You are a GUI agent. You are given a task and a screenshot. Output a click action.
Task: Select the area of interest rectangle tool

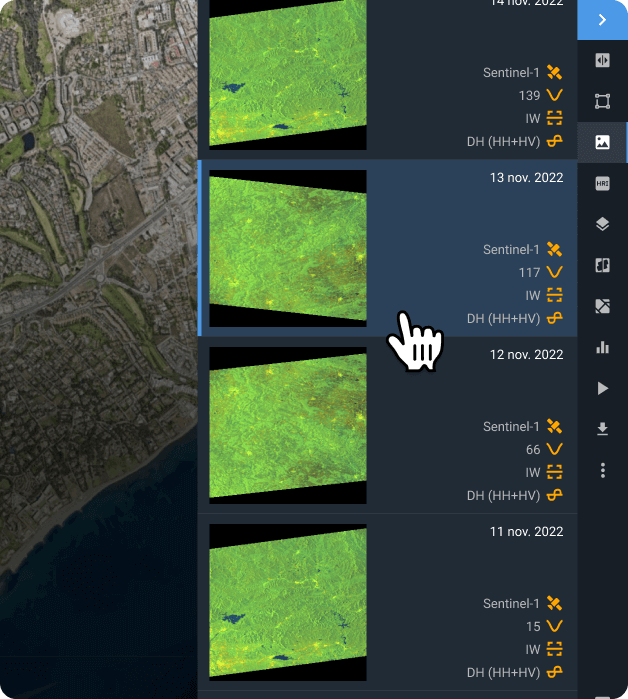coord(602,101)
